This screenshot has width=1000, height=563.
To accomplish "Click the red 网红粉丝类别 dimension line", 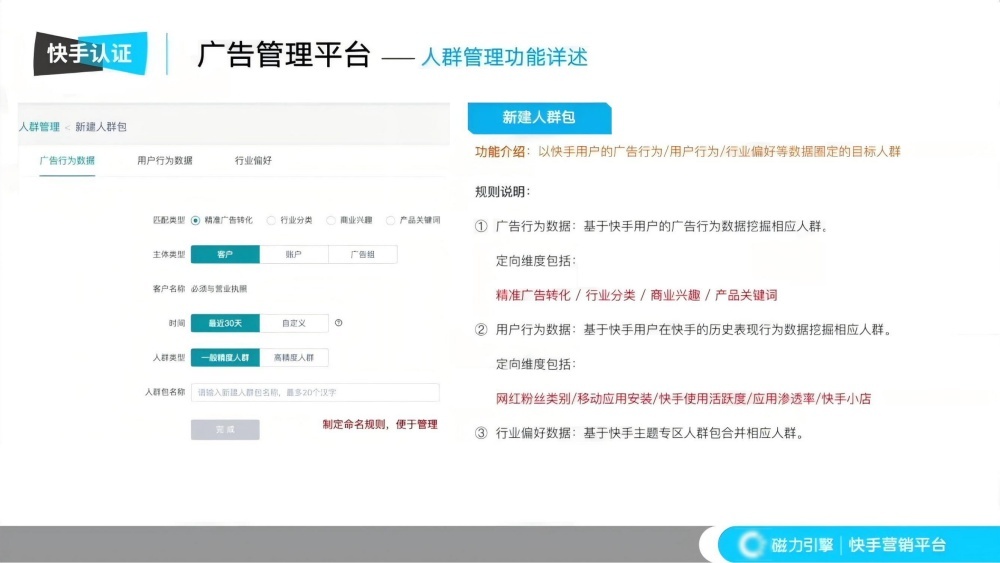I will (683, 398).
